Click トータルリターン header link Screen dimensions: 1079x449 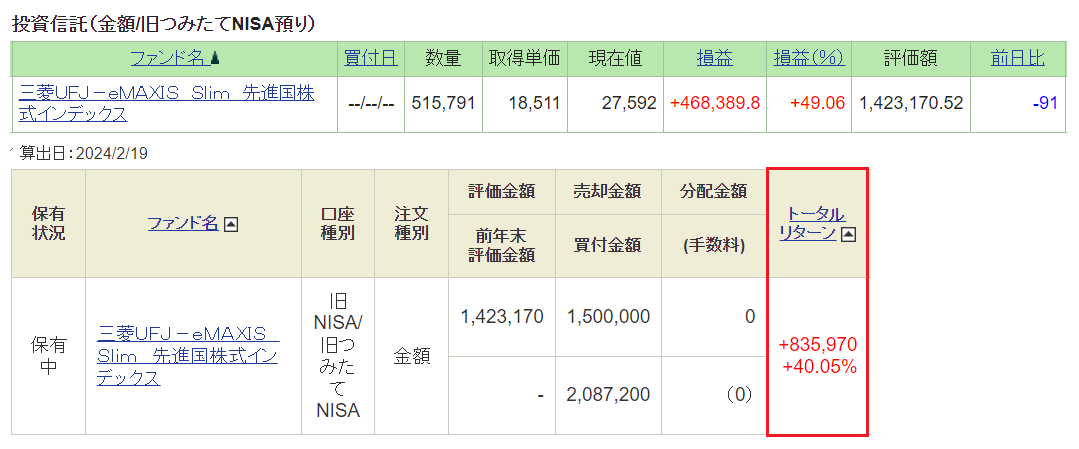click(x=811, y=223)
